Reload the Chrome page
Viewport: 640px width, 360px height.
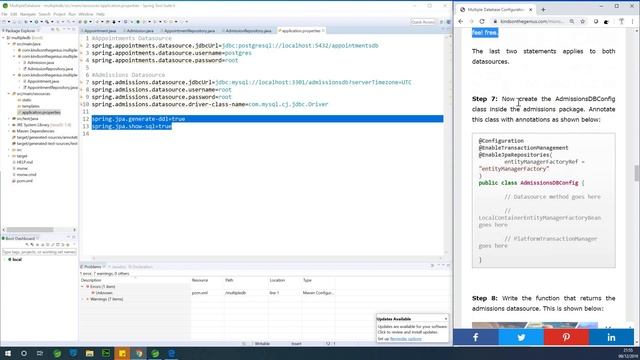[x=482, y=21]
